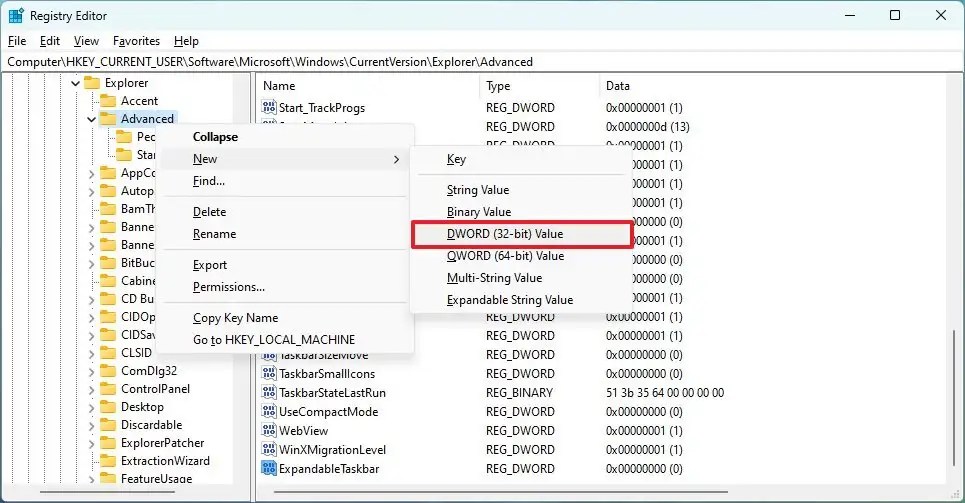Open the Edit menu
The image size is (965, 503).
point(50,41)
